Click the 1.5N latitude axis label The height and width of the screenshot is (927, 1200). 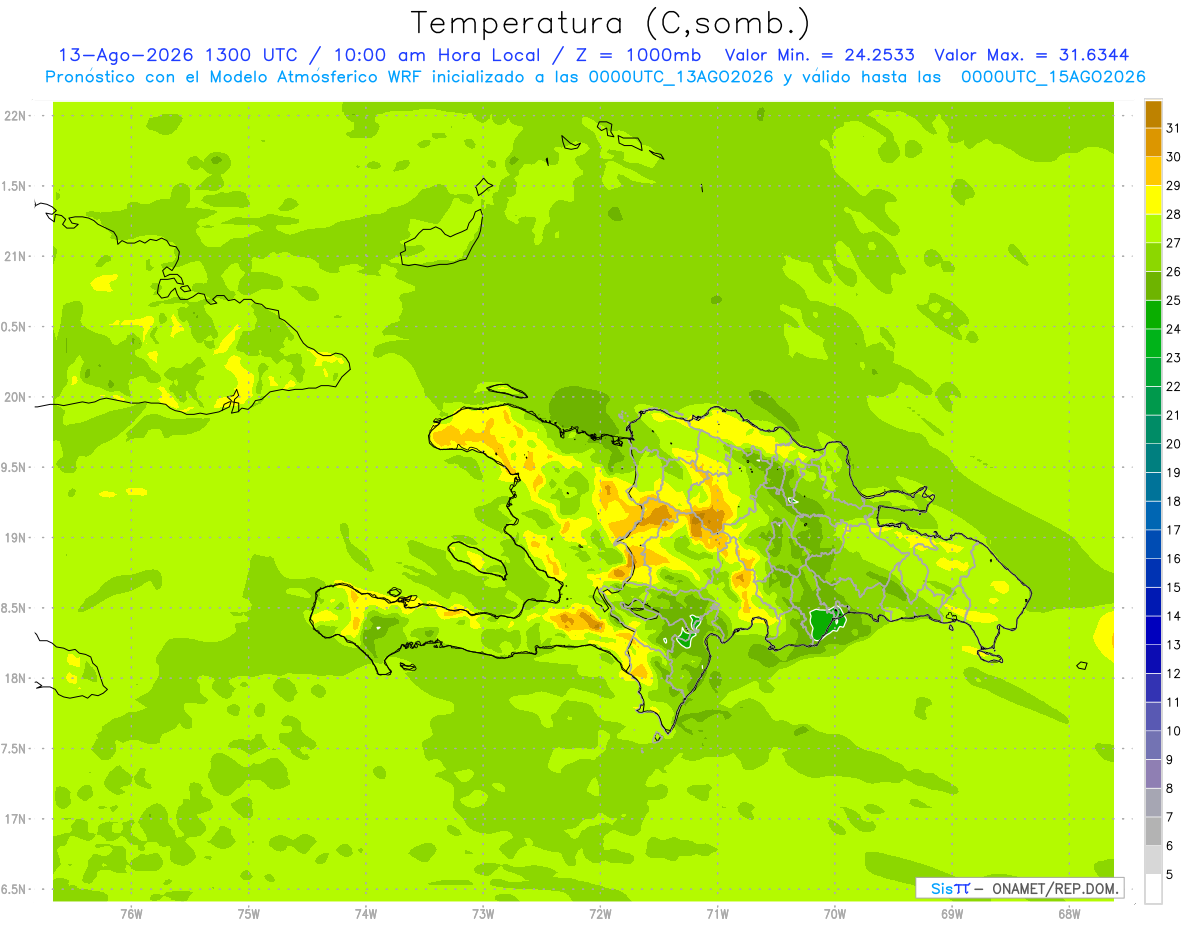click(x=15, y=186)
